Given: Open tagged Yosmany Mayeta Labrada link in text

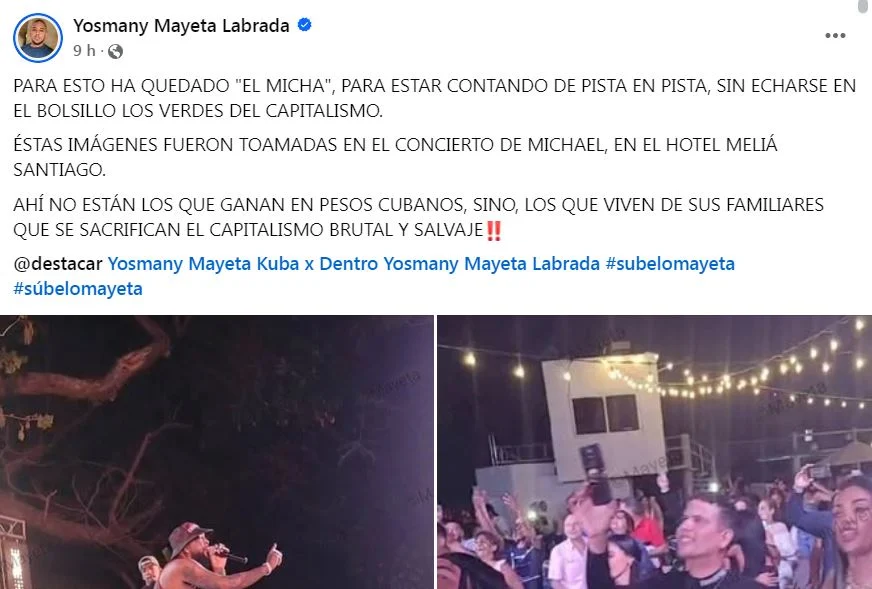Looking at the screenshot, I should (492, 264).
